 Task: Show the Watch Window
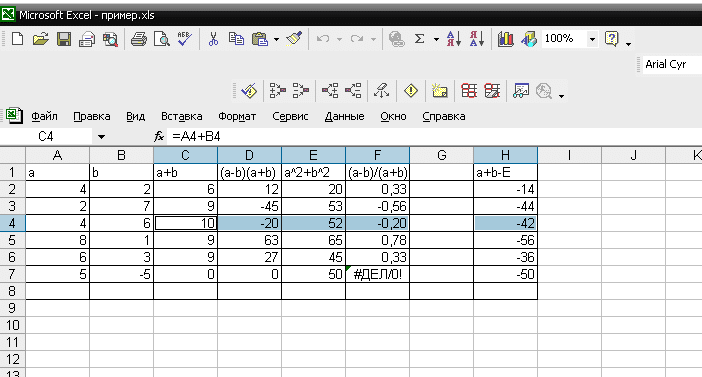point(521,91)
